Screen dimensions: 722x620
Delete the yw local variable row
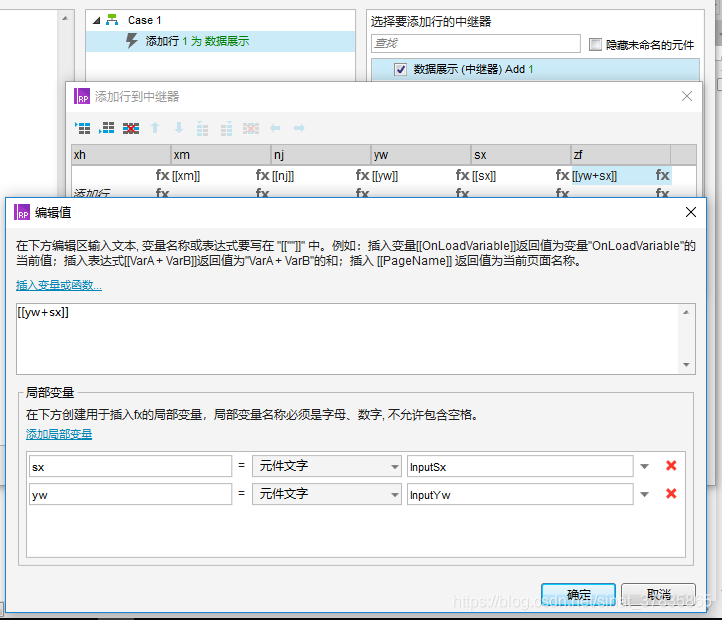click(x=671, y=494)
